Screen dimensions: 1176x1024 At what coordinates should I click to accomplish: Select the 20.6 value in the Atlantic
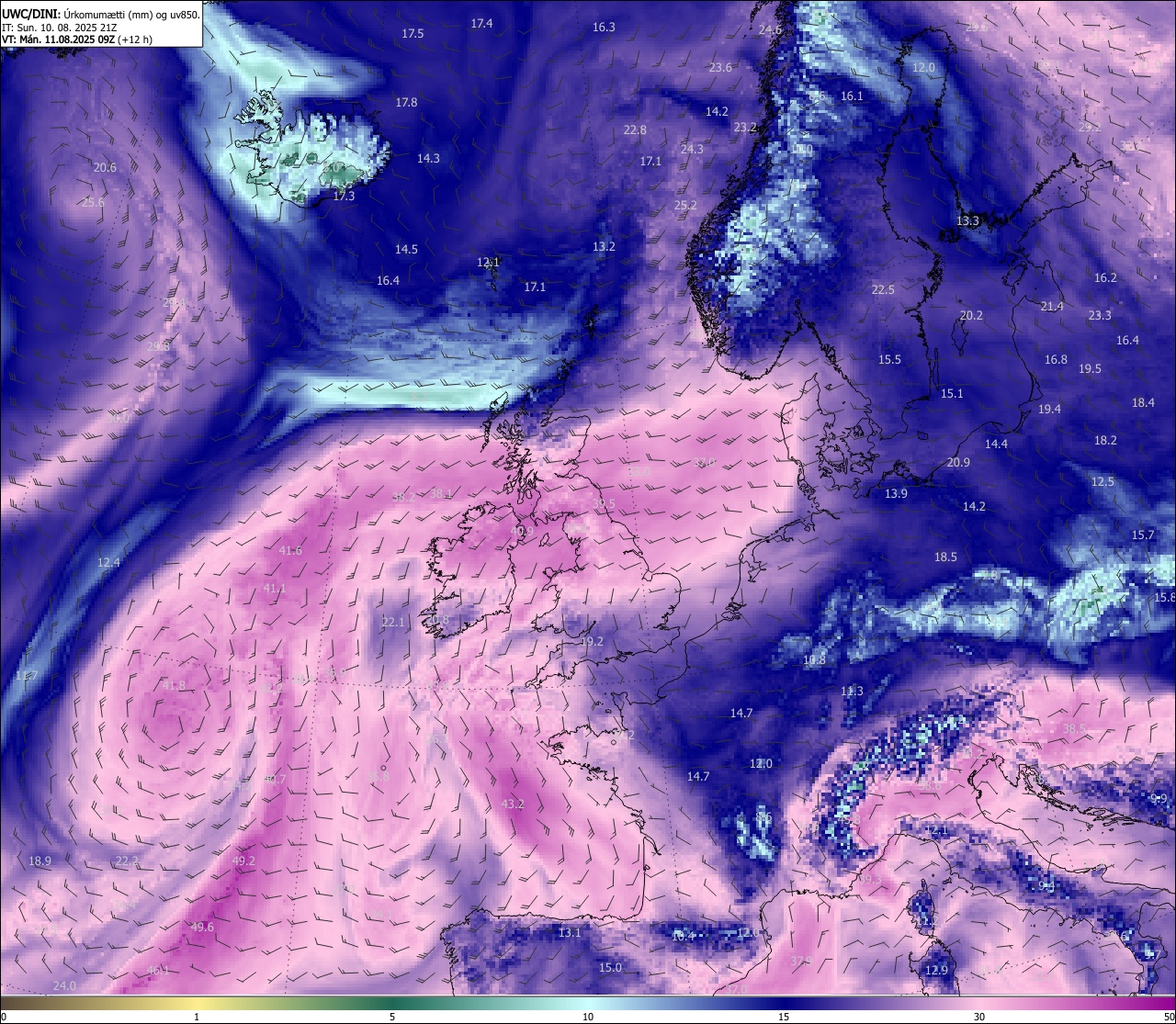(x=105, y=168)
